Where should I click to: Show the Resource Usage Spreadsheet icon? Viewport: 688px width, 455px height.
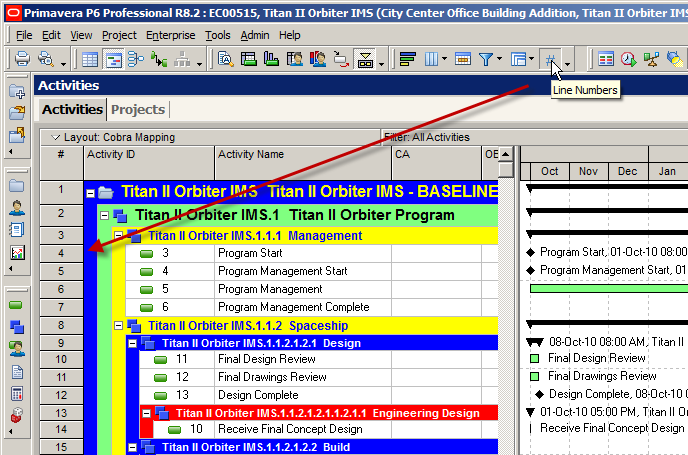pyautogui.click(x=294, y=59)
